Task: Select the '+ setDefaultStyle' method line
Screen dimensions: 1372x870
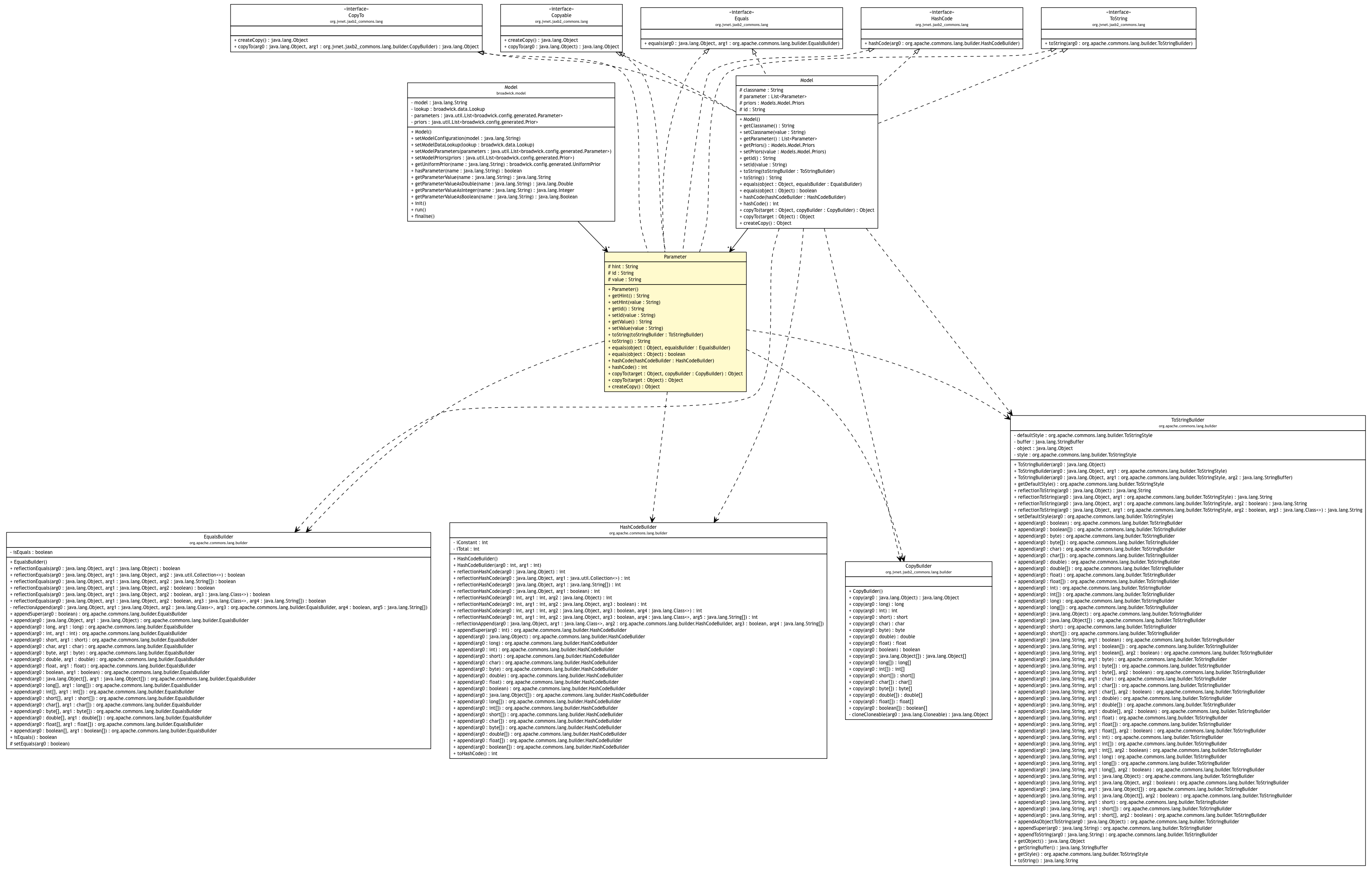Action: coord(1093,517)
